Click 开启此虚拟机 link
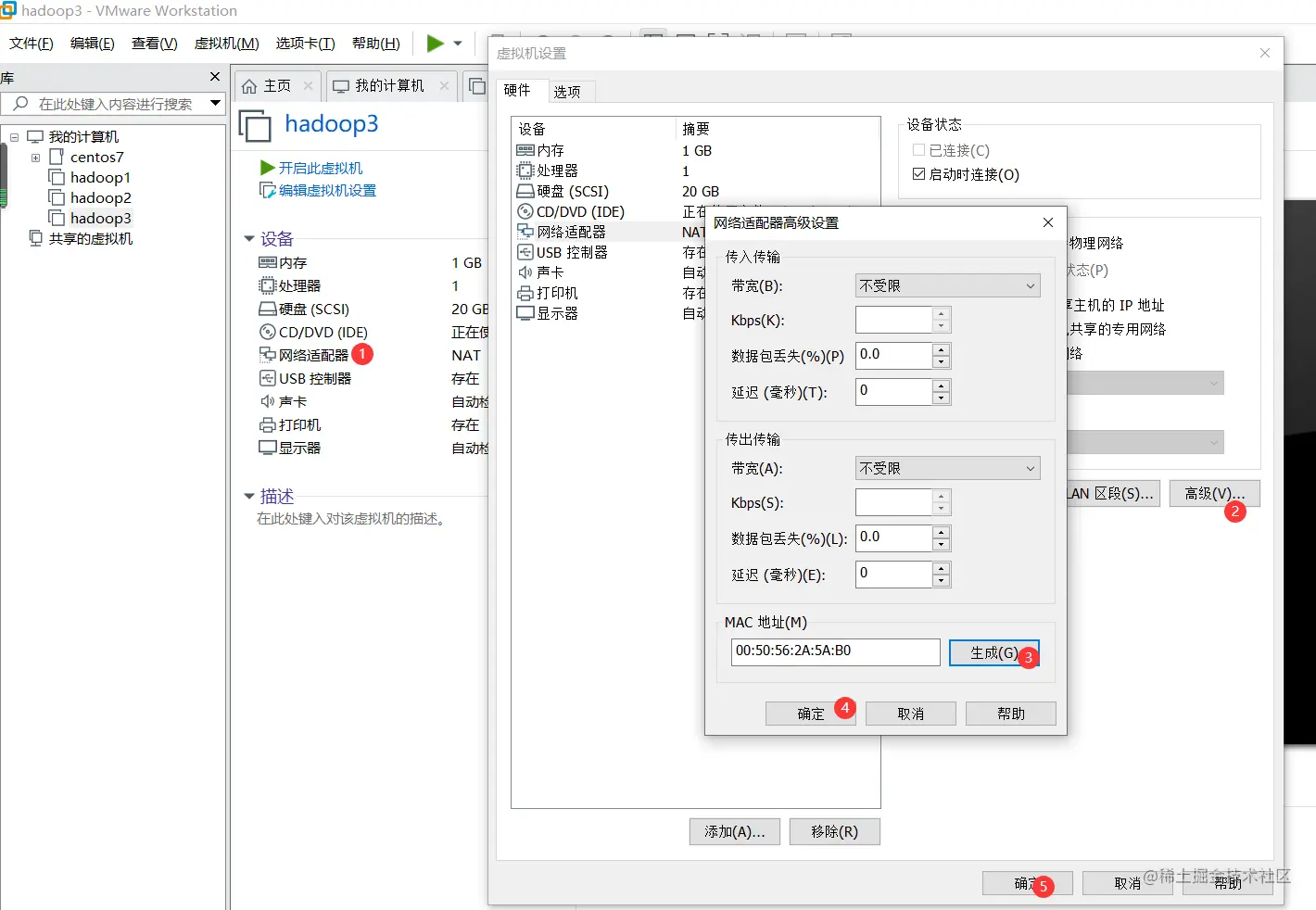The width and height of the screenshot is (1316, 910). pyautogui.click(x=321, y=168)
